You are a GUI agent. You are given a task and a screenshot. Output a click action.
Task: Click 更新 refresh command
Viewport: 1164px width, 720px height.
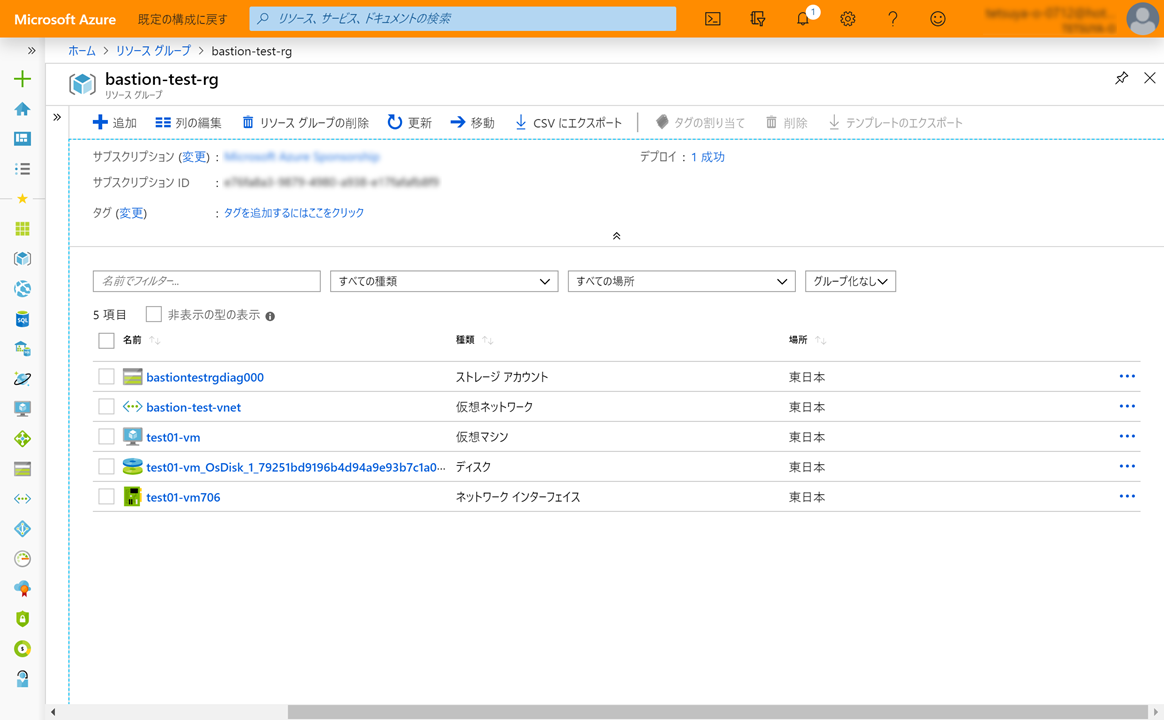point(409,122)
